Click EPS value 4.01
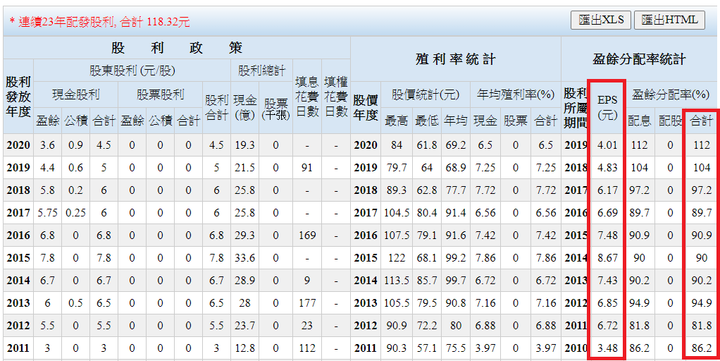Image resolution: width=720 pixels, height=361 pixels. click(x=607, y=146)
